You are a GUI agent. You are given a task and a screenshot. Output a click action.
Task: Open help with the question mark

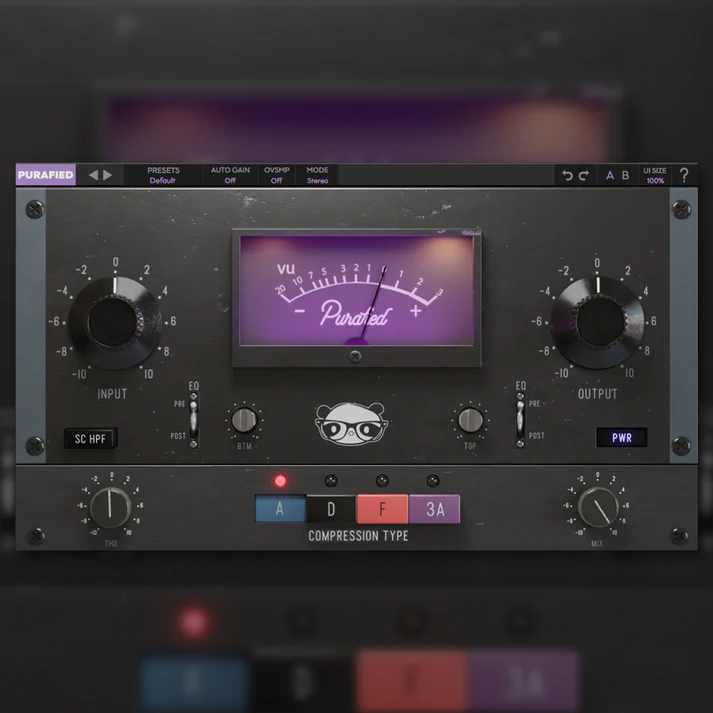click(x=683, y=175)
